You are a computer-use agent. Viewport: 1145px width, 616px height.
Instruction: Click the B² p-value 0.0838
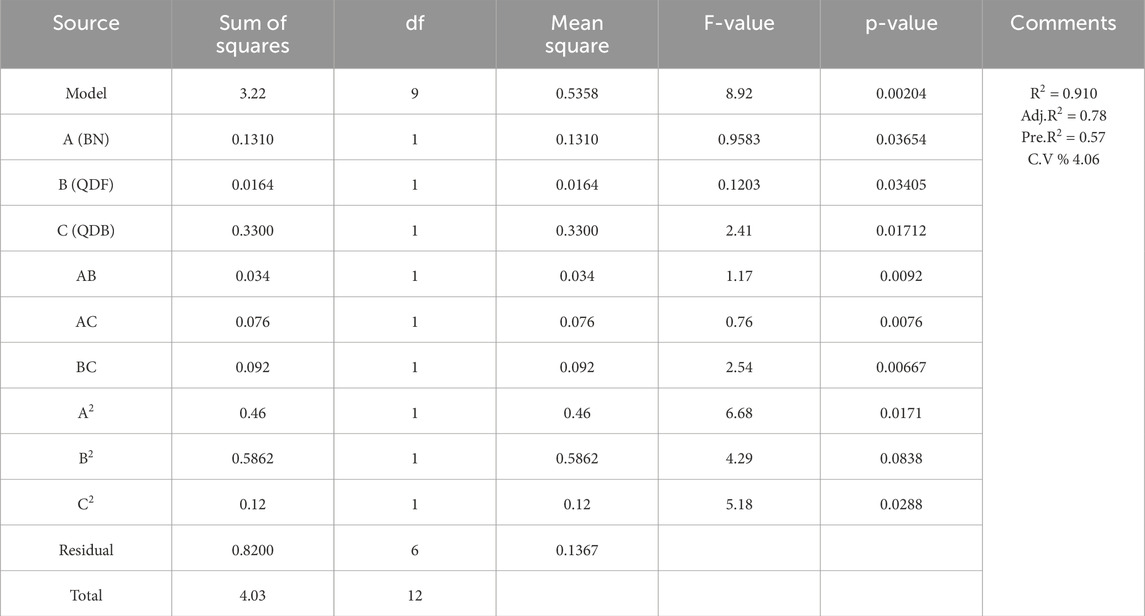(x=901, y=458)
